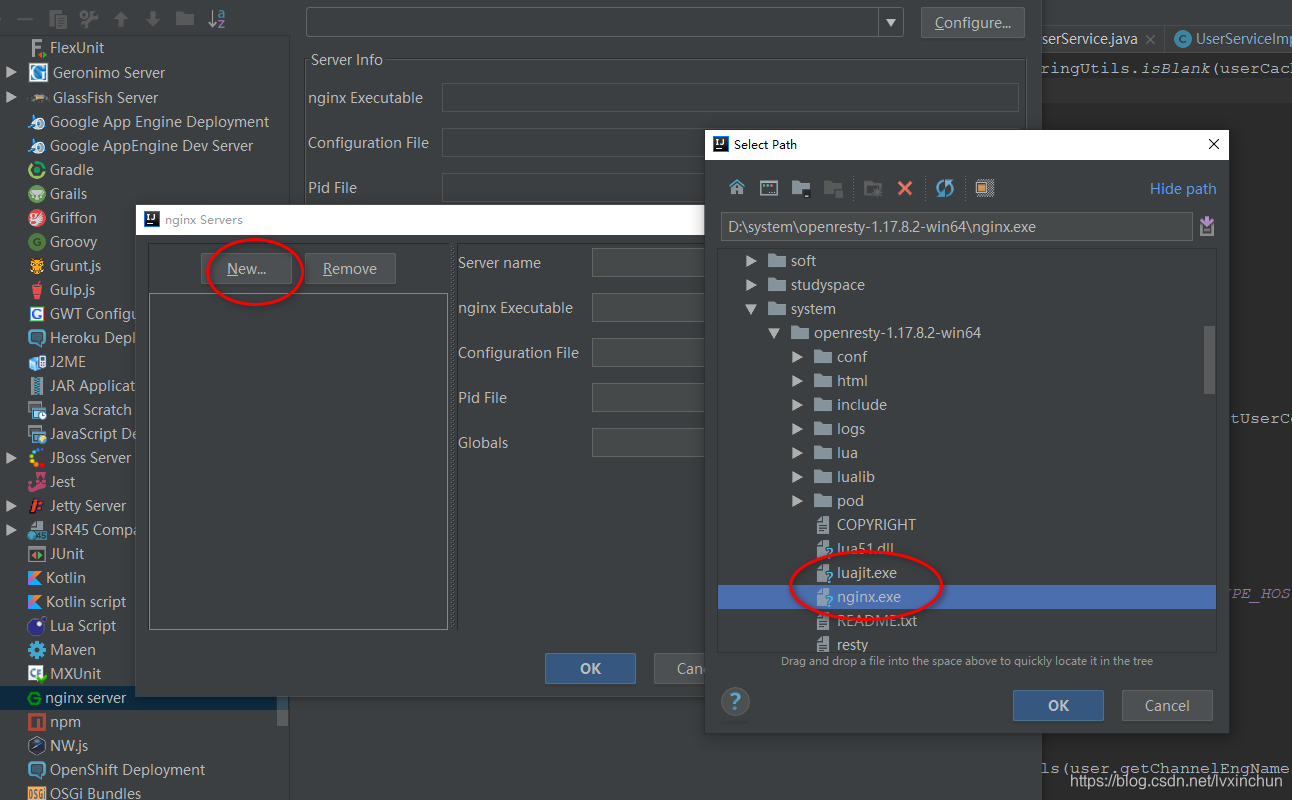The height and width of the screenshot is (800, 1292).
Task: Expand the studyspace folder in path tree
Action: click(751, 285)
